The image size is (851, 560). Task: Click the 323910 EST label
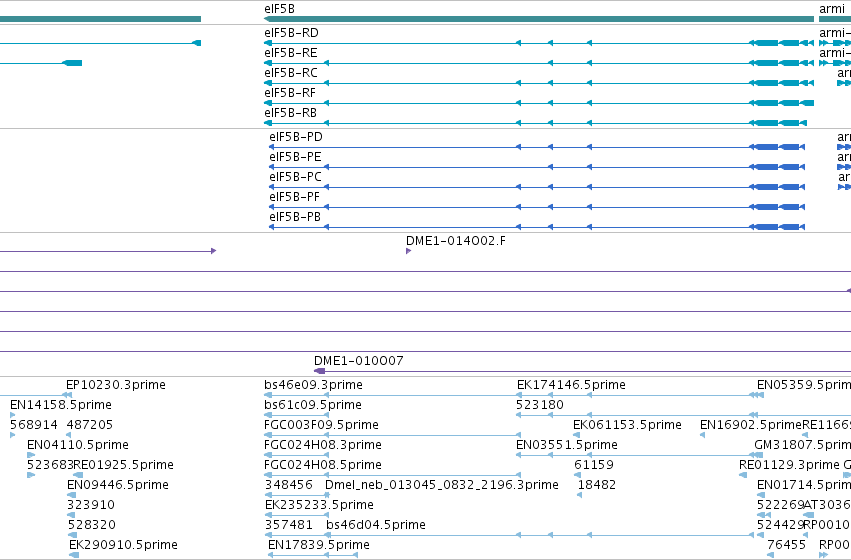[91, 506]
